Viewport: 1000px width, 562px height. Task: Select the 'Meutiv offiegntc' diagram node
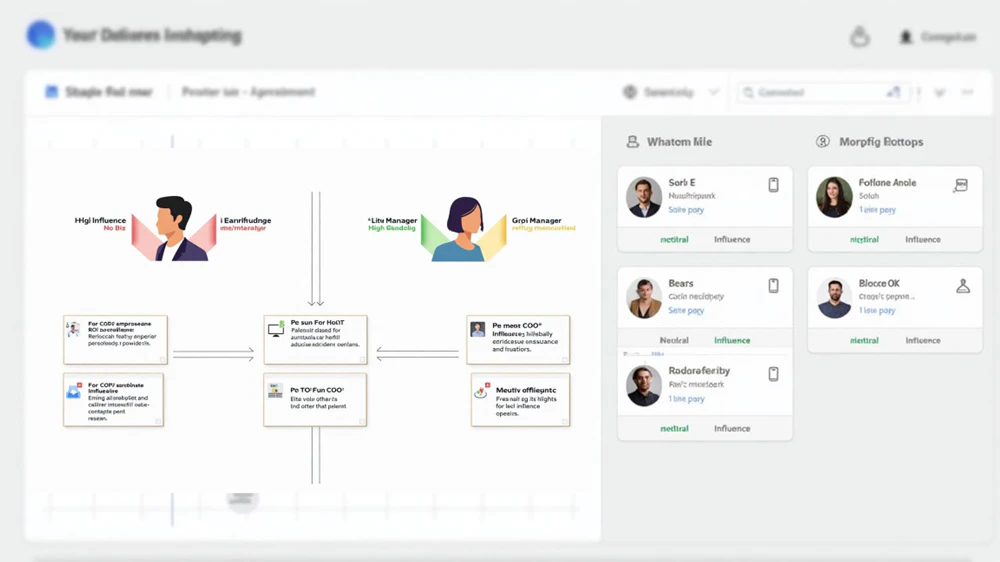(x=520, y=400)
